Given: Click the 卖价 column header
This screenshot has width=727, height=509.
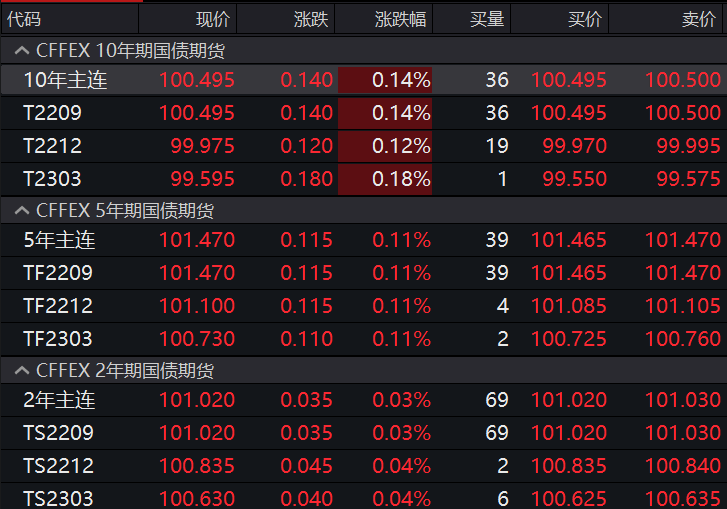Looking at the screenshot, I should 698,18.
